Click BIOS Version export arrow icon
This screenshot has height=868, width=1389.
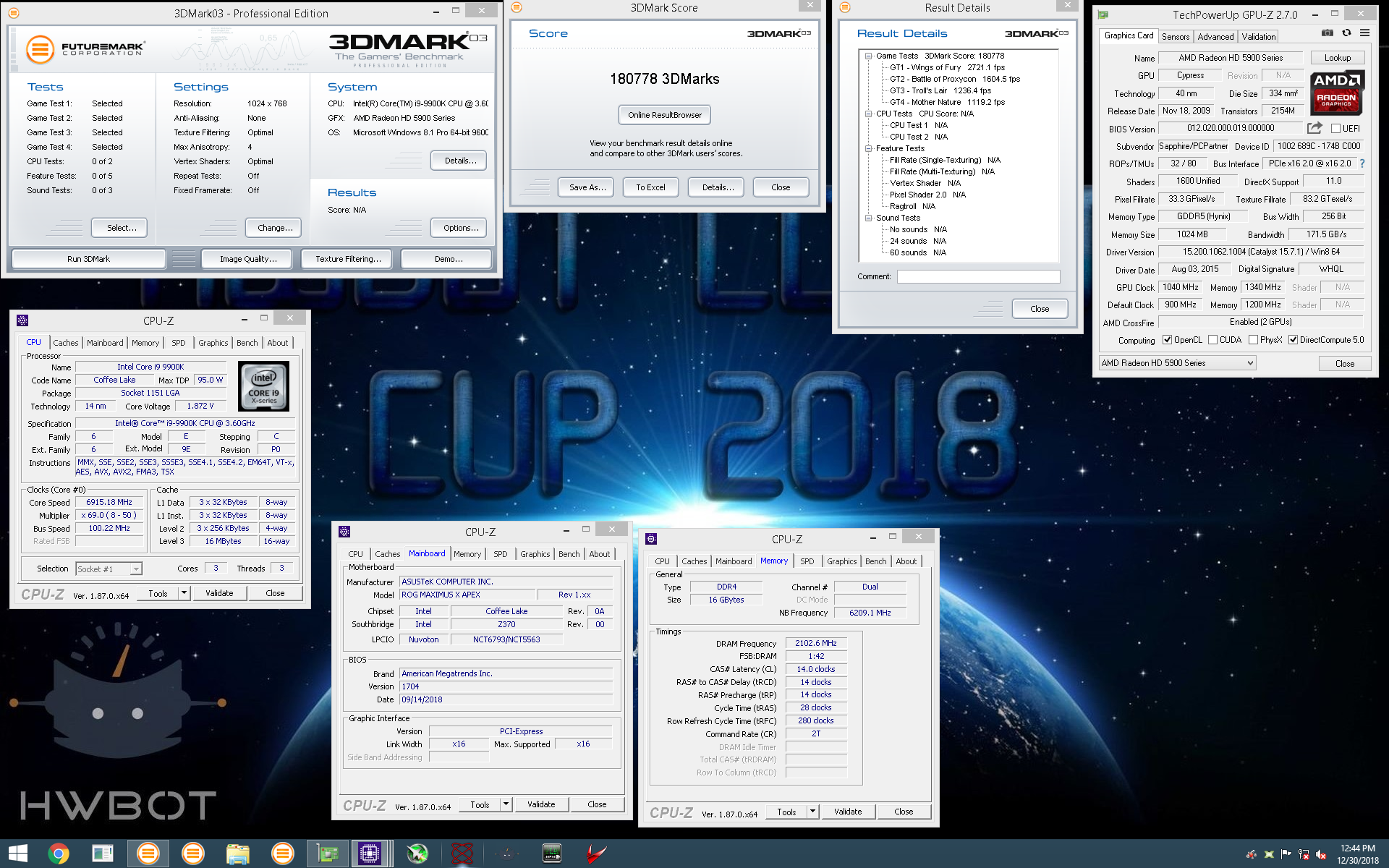[x=1314, y=128]
